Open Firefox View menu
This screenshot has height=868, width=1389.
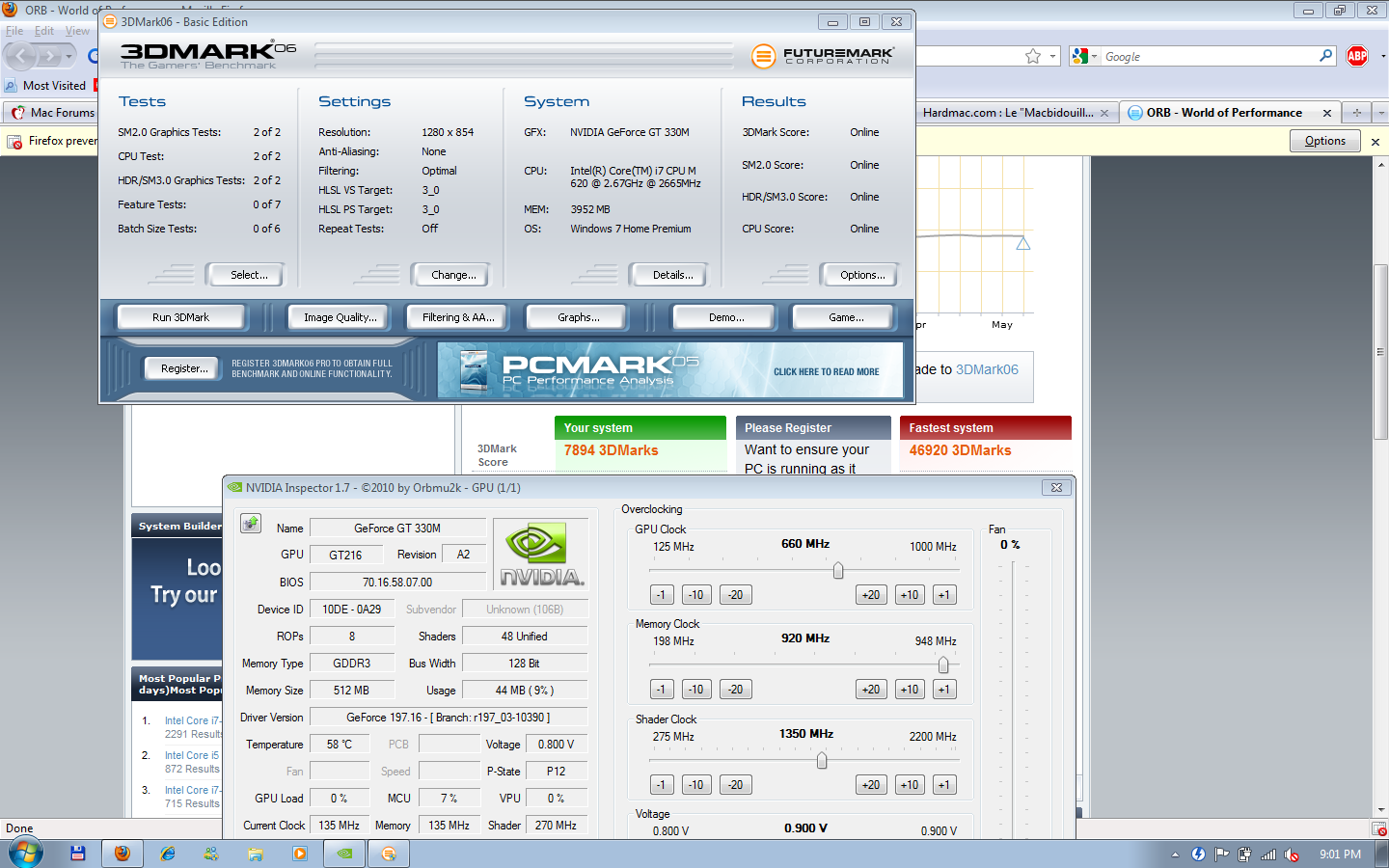77,31
